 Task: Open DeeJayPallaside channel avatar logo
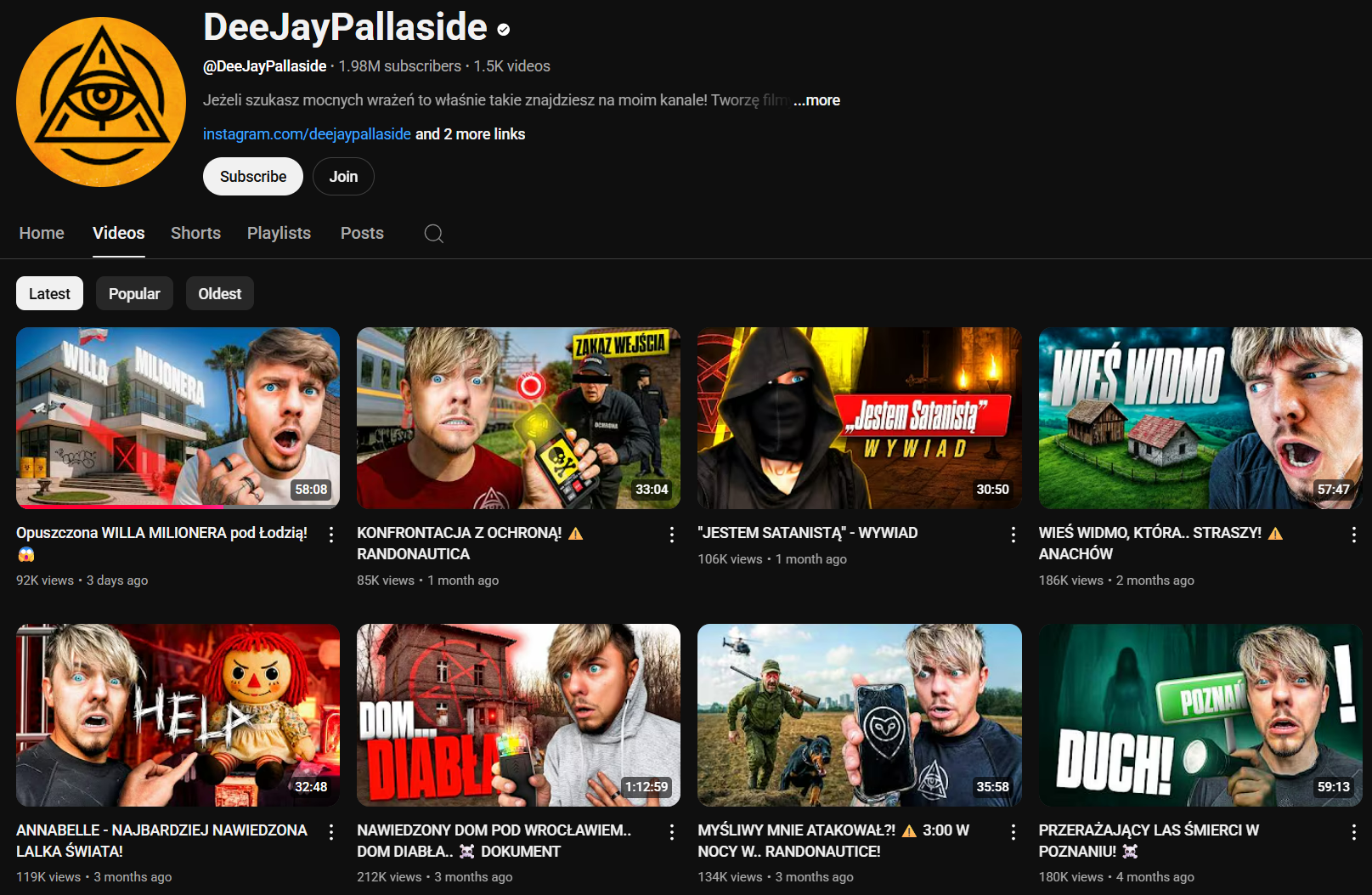coord(101,102)
